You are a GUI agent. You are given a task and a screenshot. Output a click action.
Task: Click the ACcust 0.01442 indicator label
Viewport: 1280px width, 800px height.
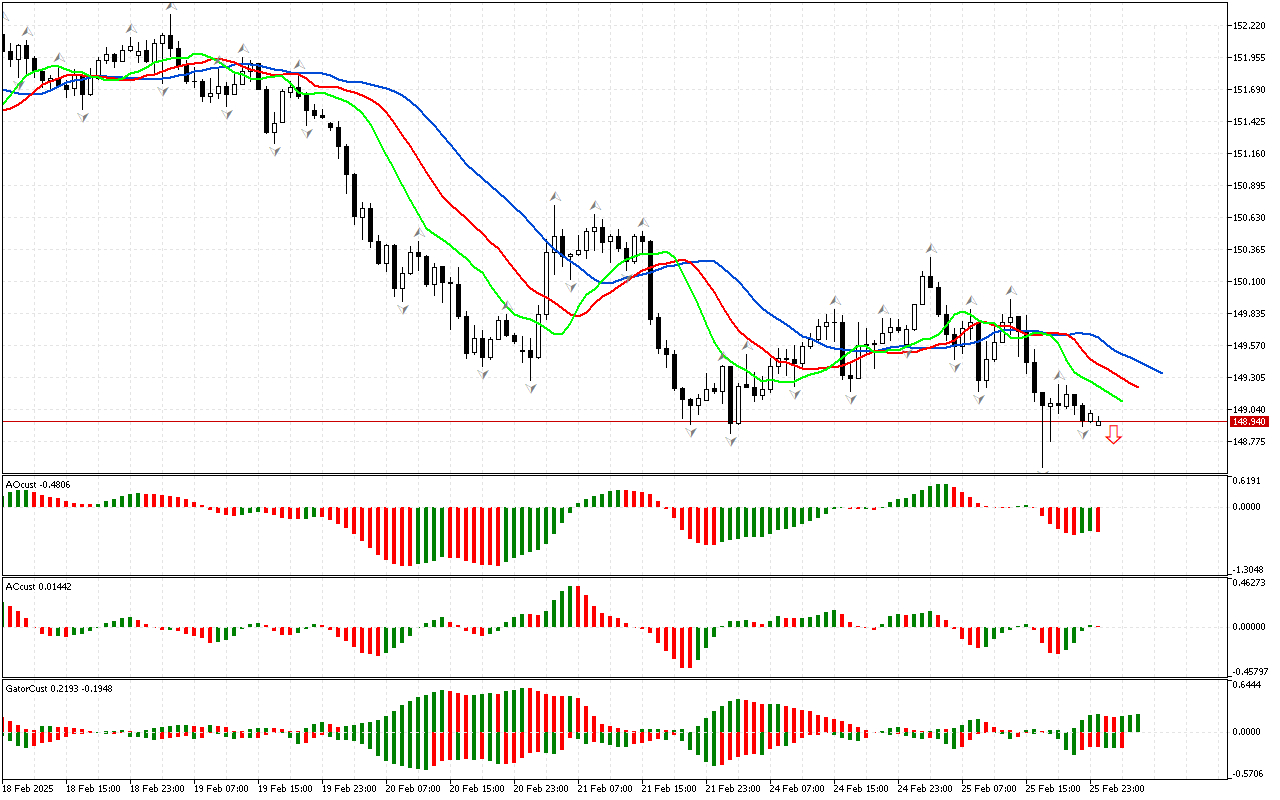[38, 586]
